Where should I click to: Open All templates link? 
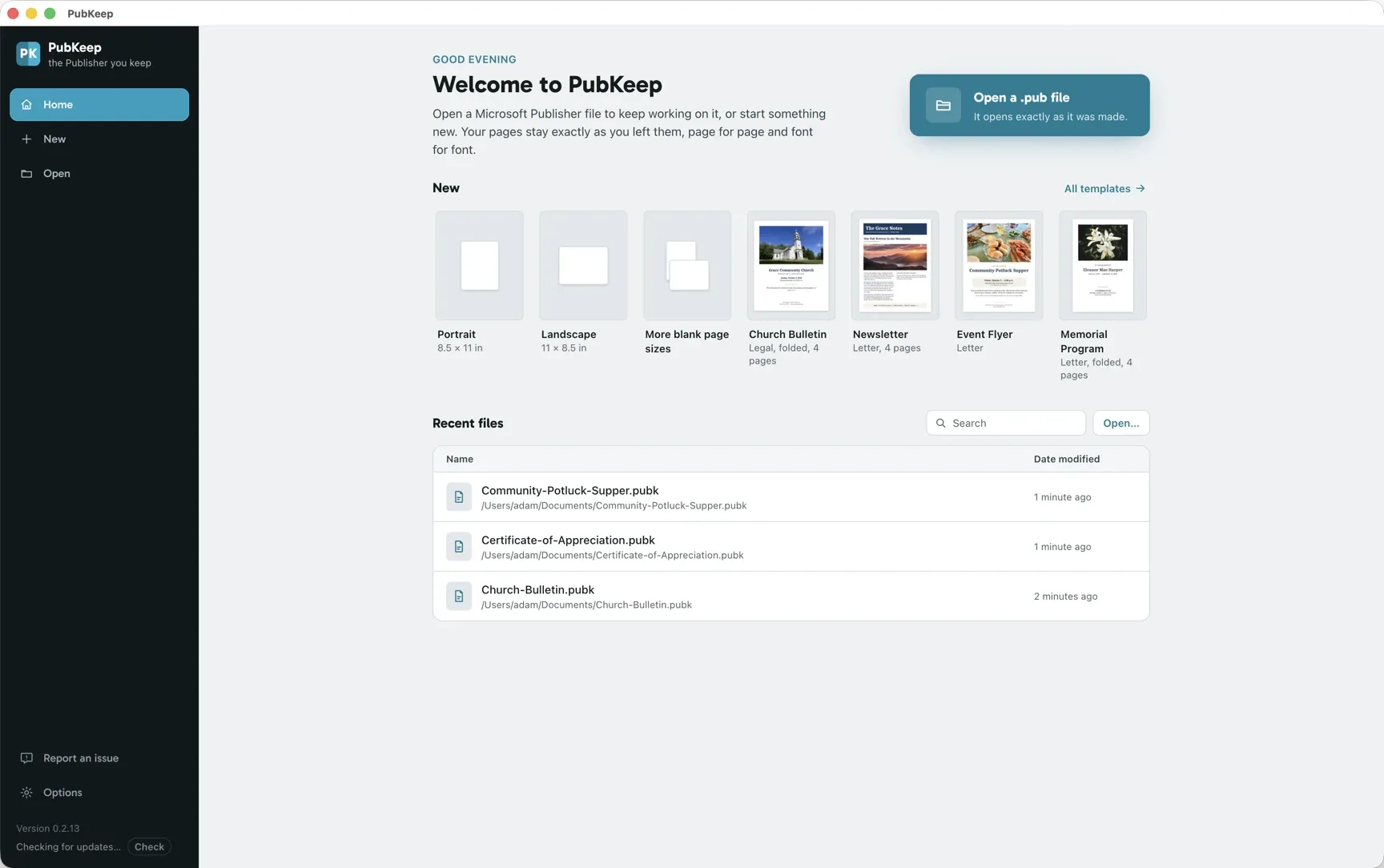click(x=1104, y=189)
